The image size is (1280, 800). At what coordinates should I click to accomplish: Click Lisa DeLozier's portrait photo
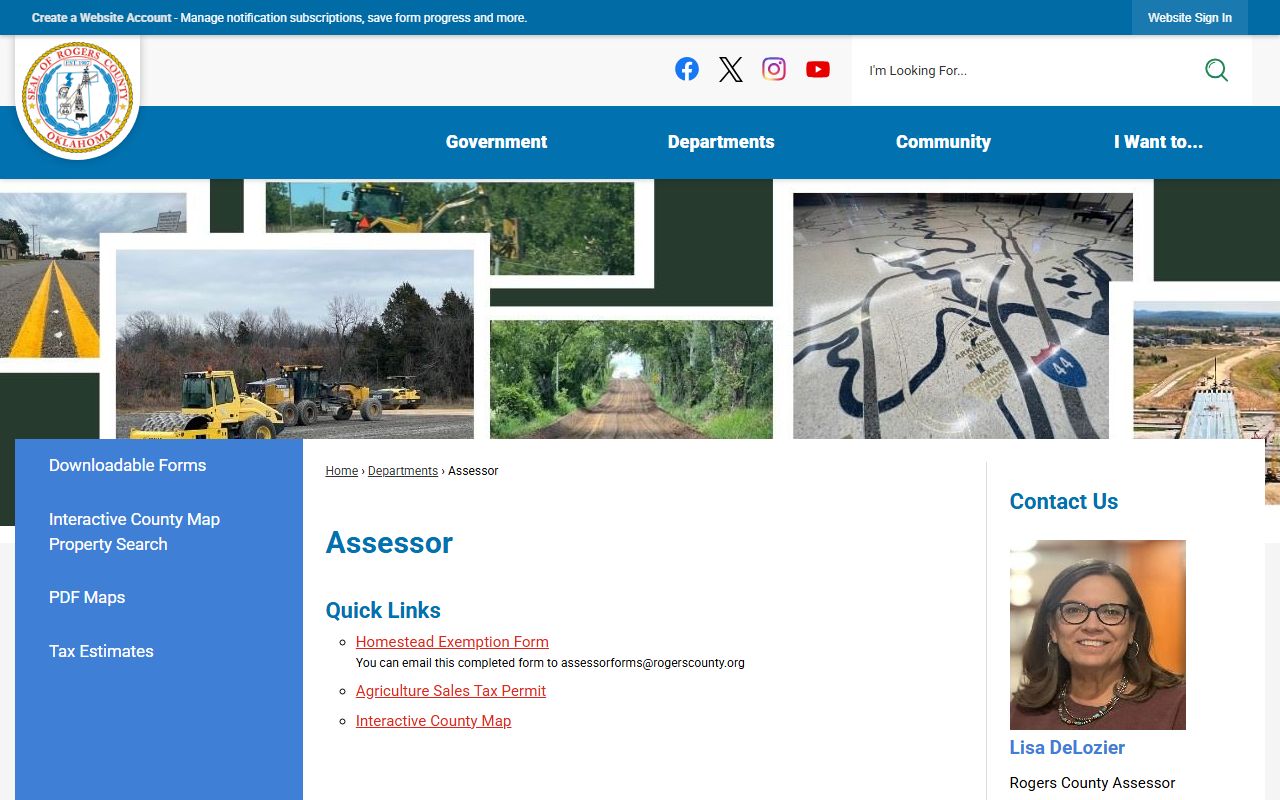[1097, 635]
